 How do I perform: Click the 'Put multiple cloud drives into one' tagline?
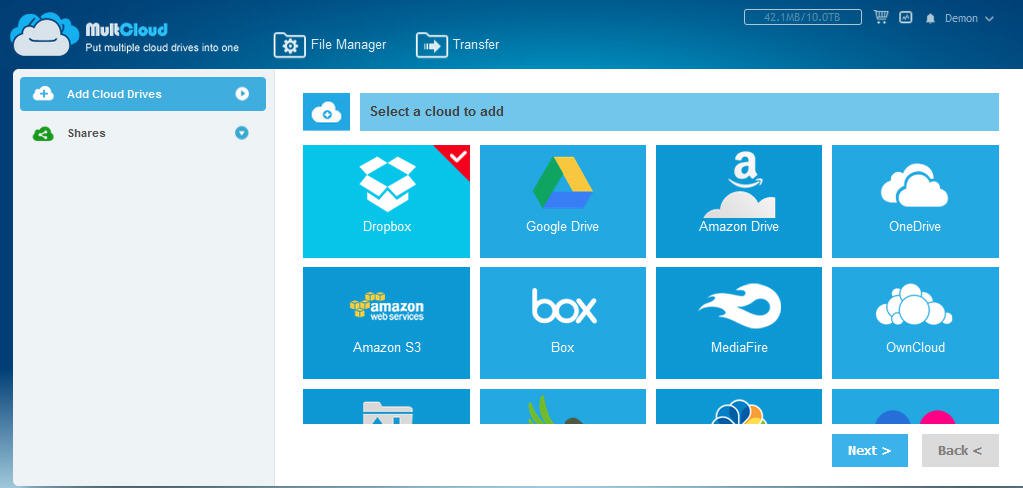162,48
